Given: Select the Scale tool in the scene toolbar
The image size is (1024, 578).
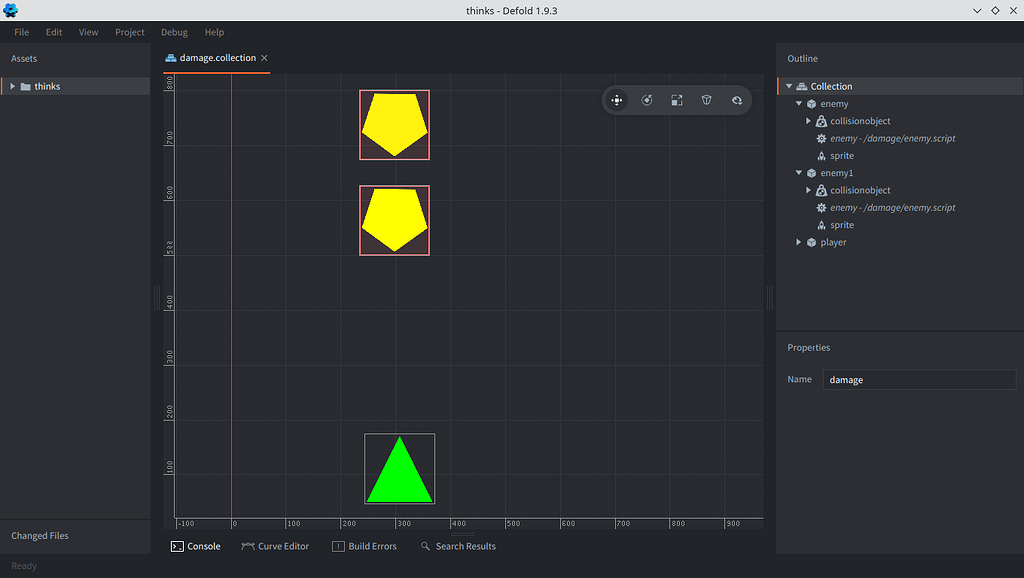Looking at the screenshot, I should click(677, 100).
